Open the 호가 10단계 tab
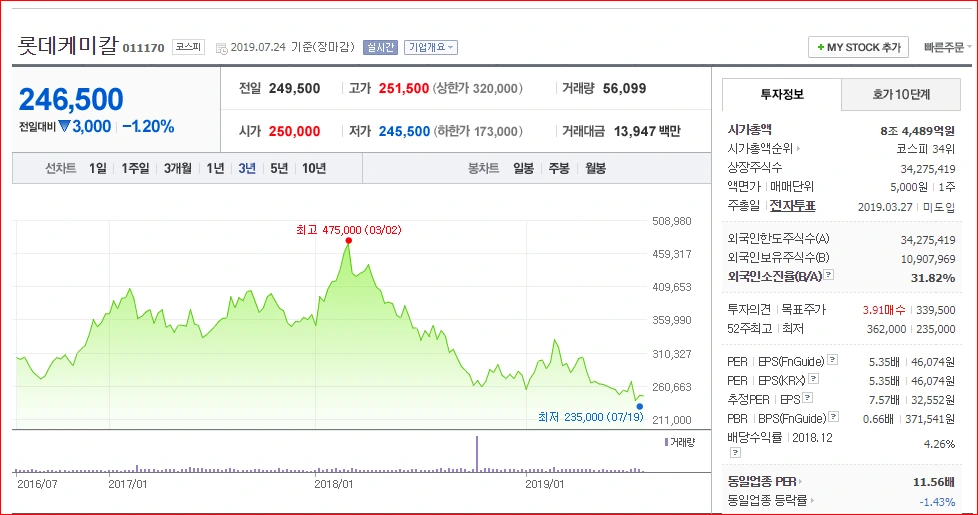The height and width of the screenshot is (515, 978). pyautogui.click(x=901, y=95)
